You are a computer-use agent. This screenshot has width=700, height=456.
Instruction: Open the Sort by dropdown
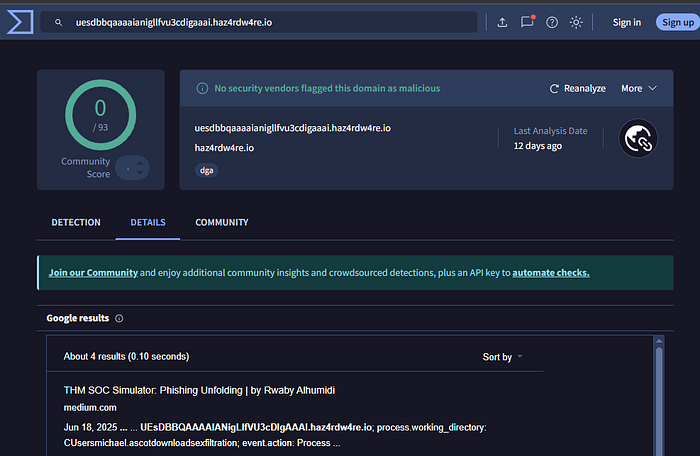[502, 357]
